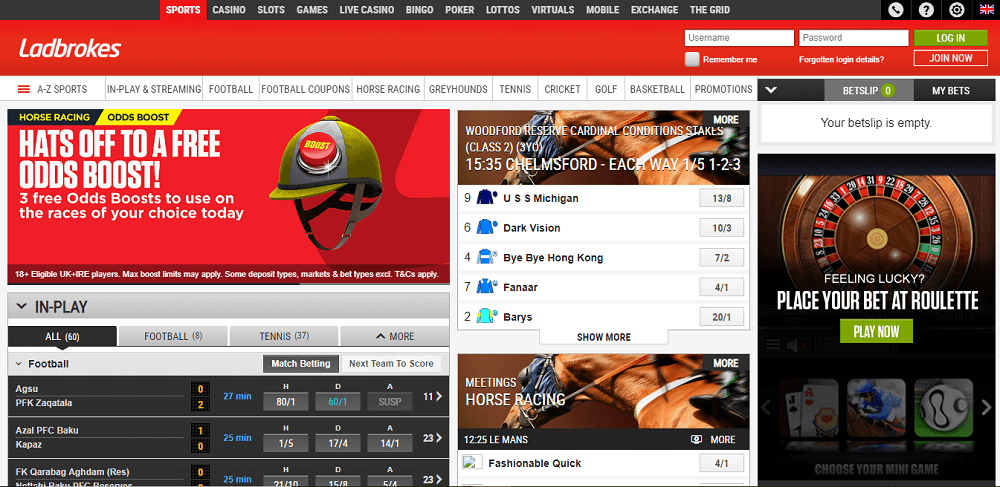Click the phone contact icon
Image resolution: width=1000 pixels, height=487 pixels.
pos(896,10)
